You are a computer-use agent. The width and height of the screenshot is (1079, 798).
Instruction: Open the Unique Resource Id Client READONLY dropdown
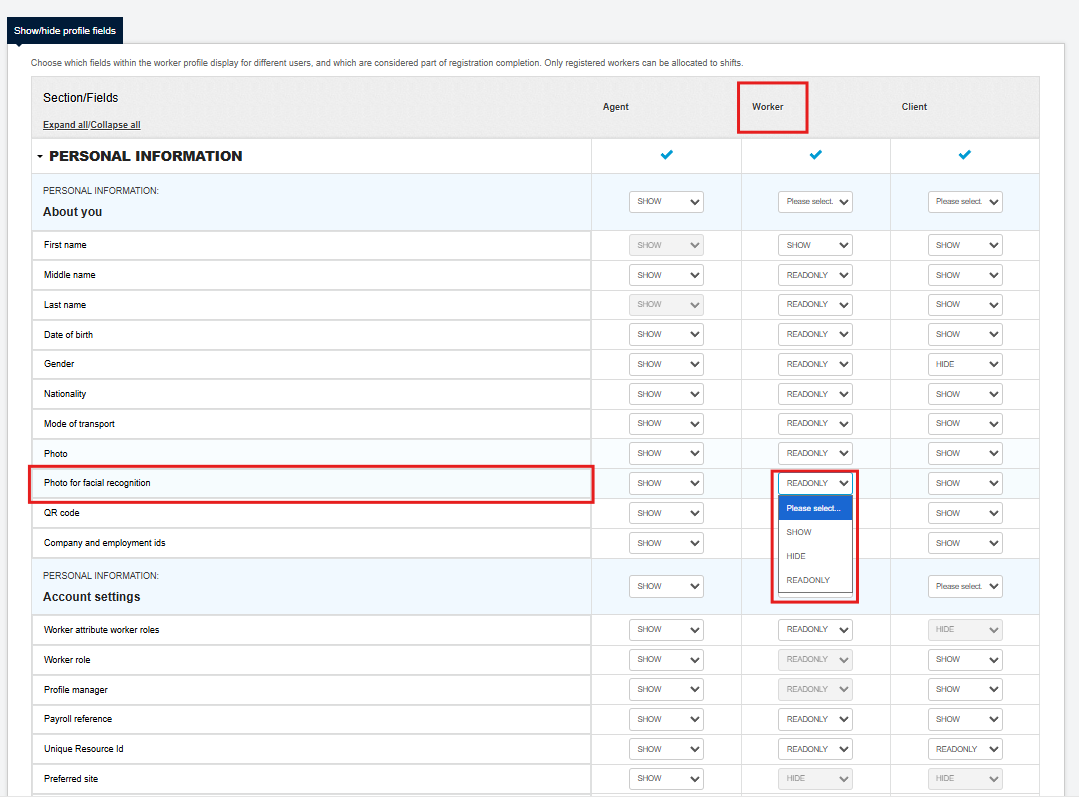click(964, 748)
